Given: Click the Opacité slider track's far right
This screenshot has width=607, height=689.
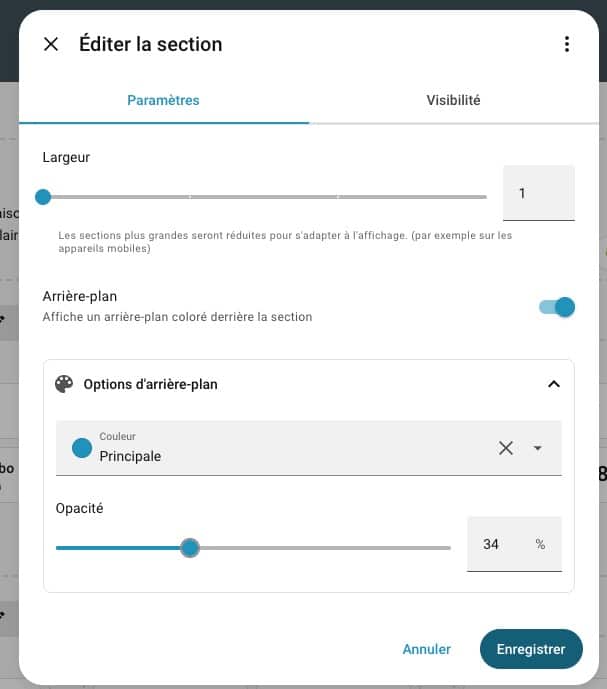Looking at the screenshot, I should click(446, 547).
